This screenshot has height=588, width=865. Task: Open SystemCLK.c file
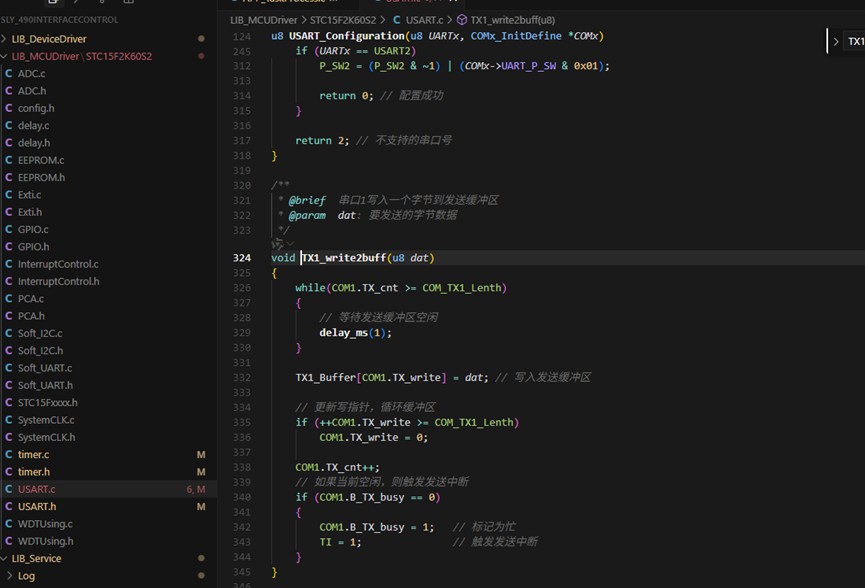(x=46, y=420)
